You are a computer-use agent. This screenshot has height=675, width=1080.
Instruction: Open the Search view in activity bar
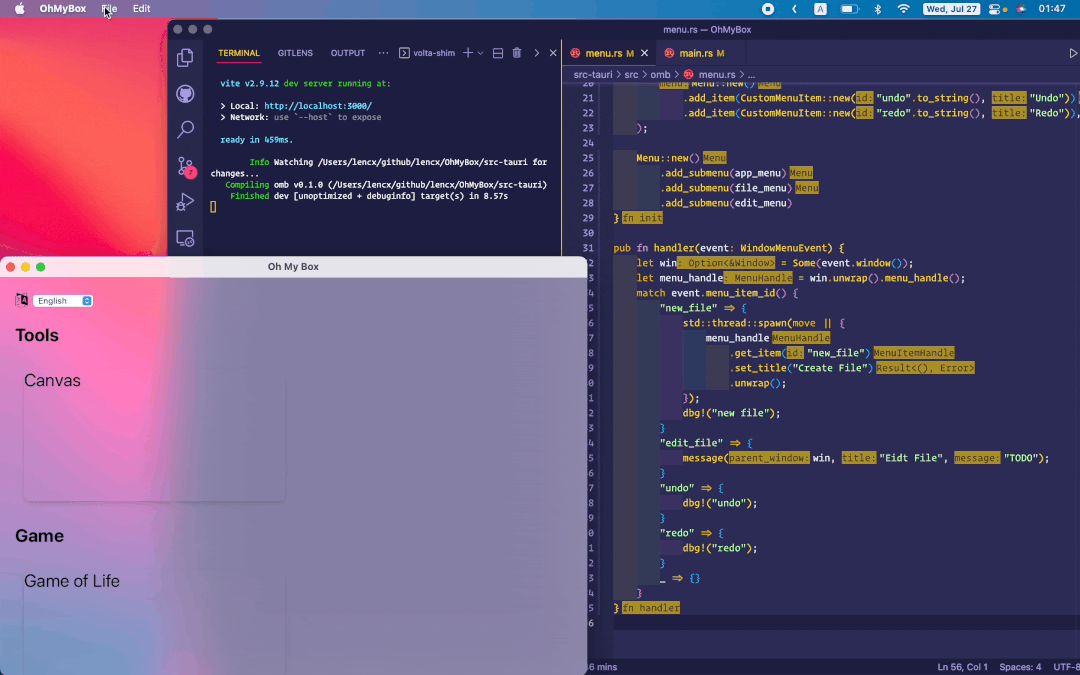pos(185,130)
